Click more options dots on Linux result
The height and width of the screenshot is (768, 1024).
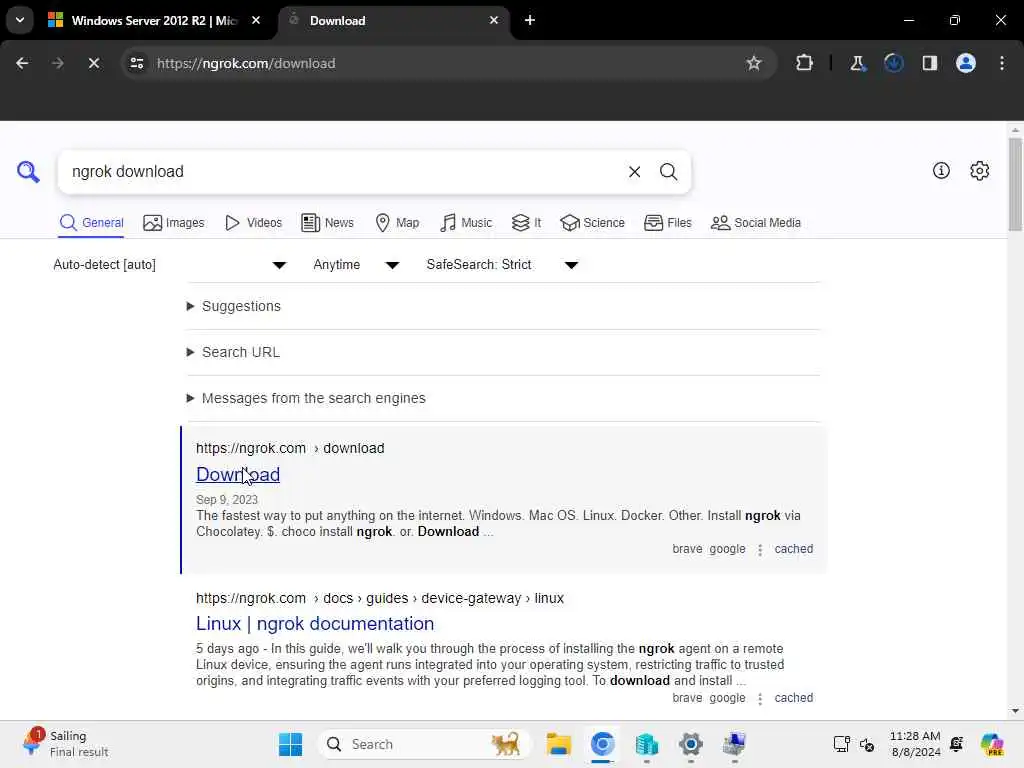pyautogui.click(x=760, y=698)
